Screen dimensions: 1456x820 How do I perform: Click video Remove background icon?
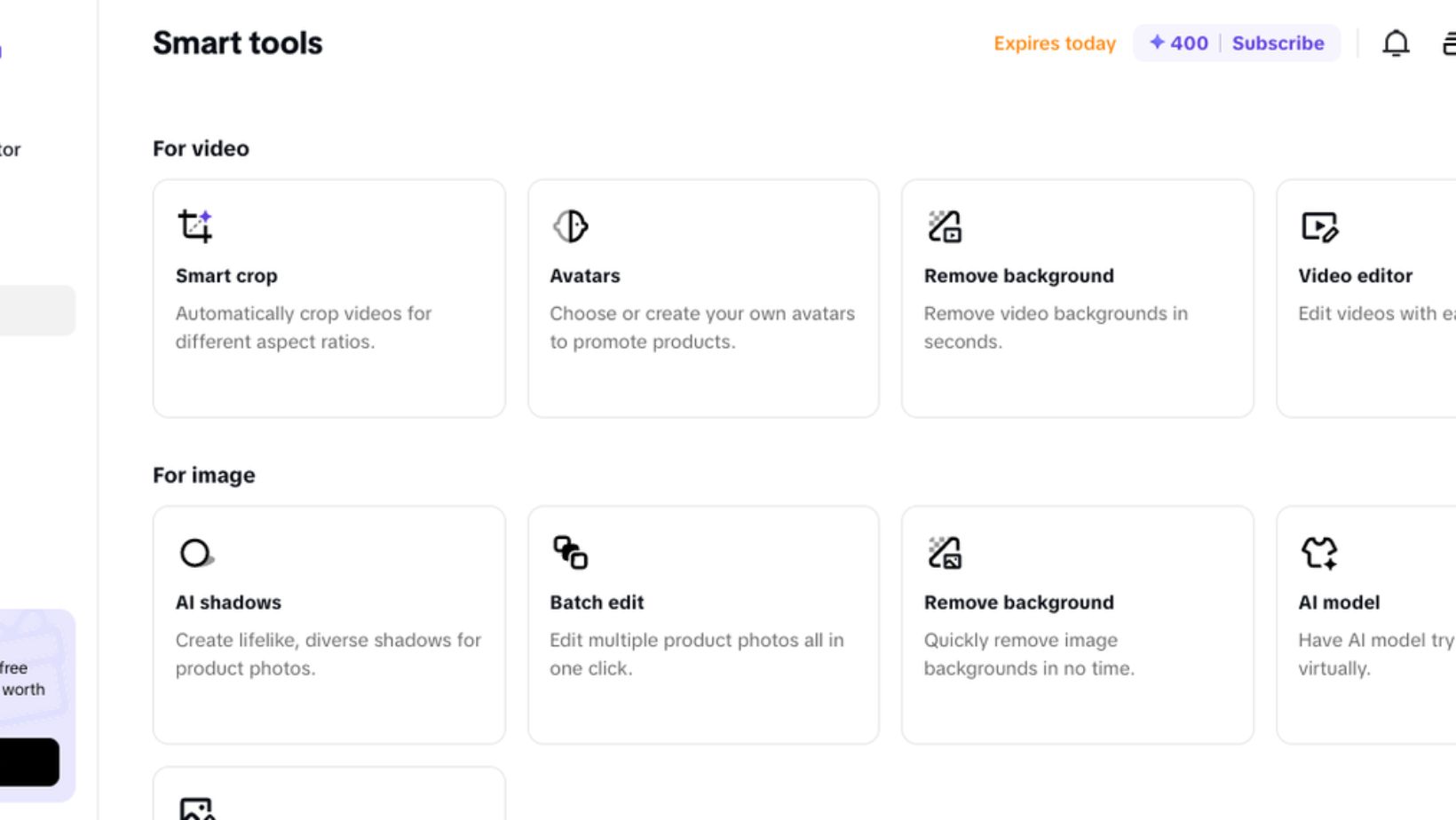[x=945, y=226]
